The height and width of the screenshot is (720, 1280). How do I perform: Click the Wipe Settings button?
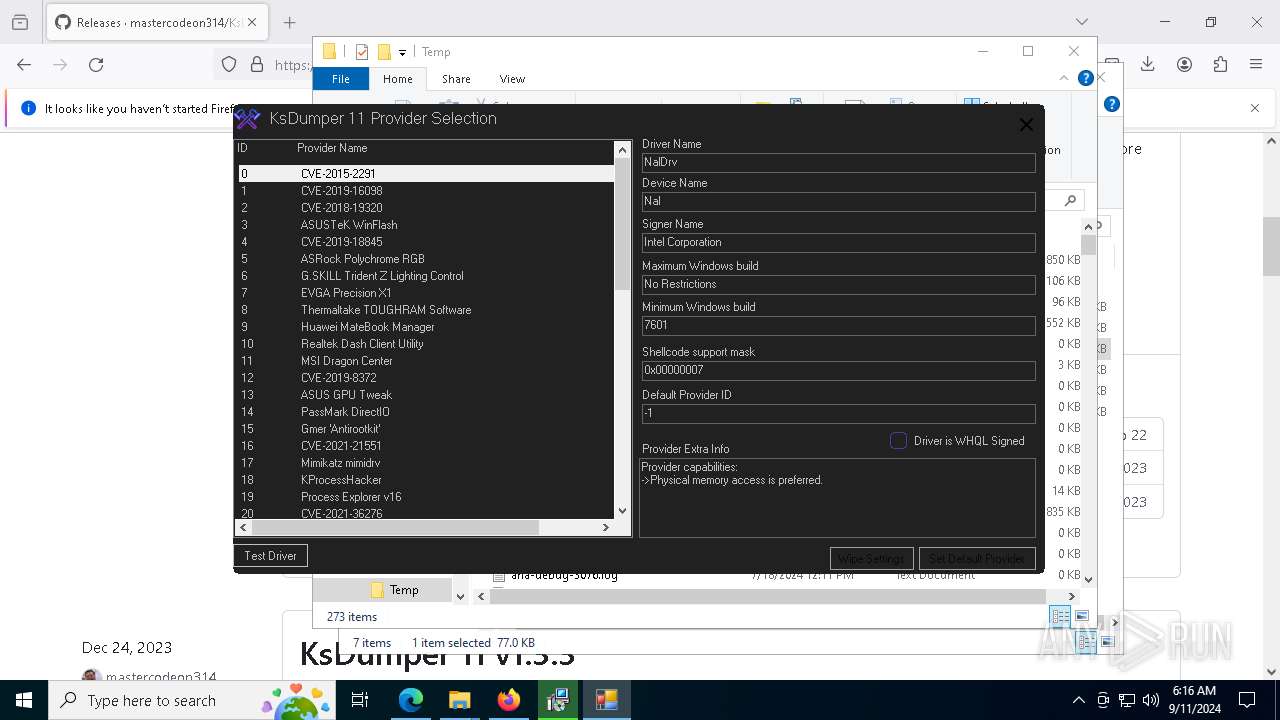pyautogui.click(x=871, y=559)
